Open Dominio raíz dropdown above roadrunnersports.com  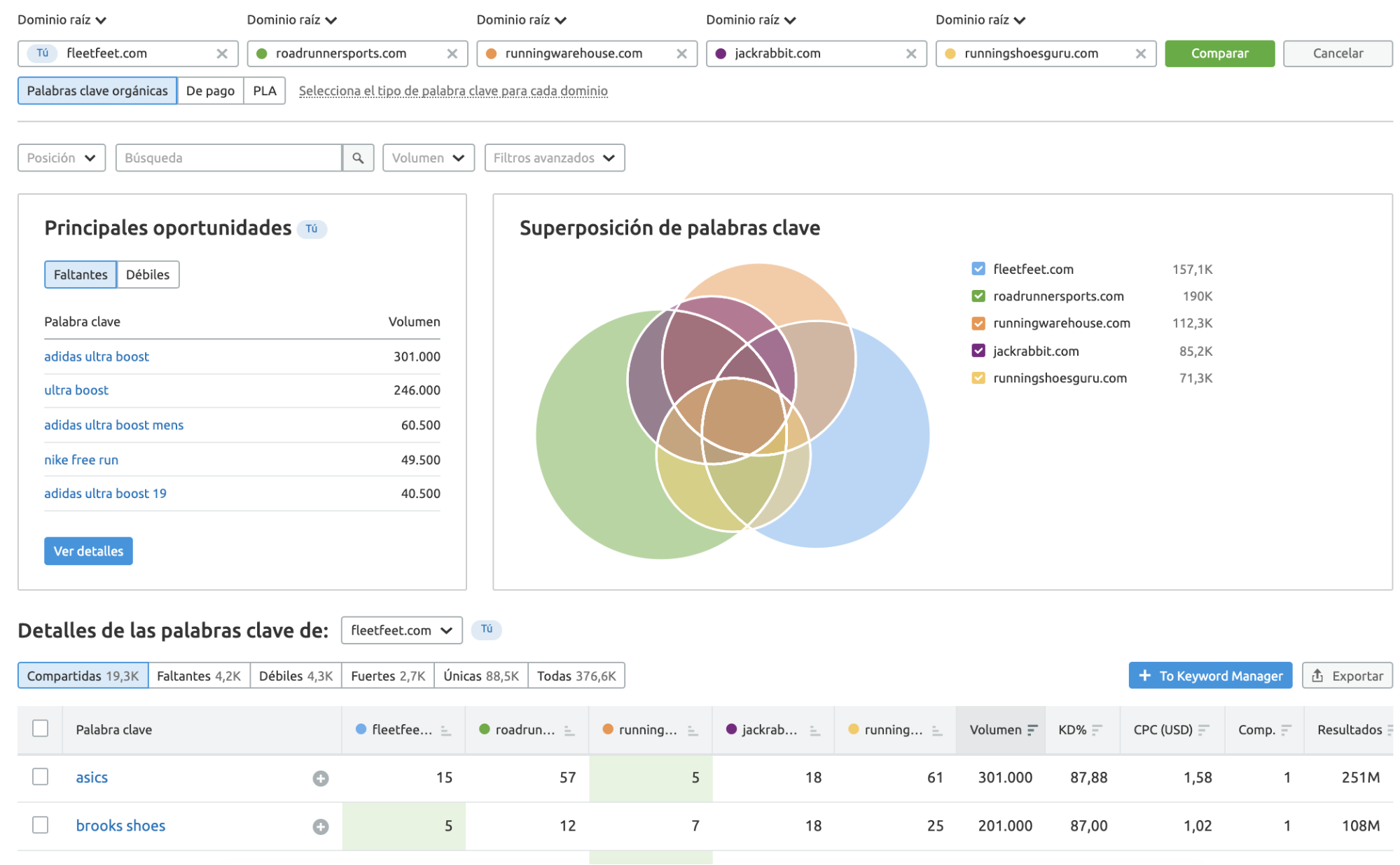(x=291, y=20)
